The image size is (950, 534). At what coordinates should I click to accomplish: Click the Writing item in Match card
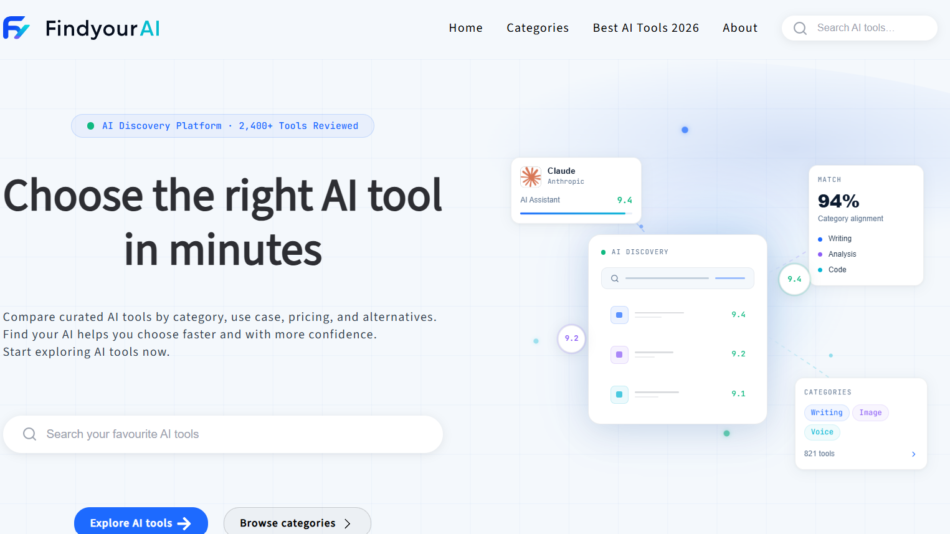click(x=839, y=239)
